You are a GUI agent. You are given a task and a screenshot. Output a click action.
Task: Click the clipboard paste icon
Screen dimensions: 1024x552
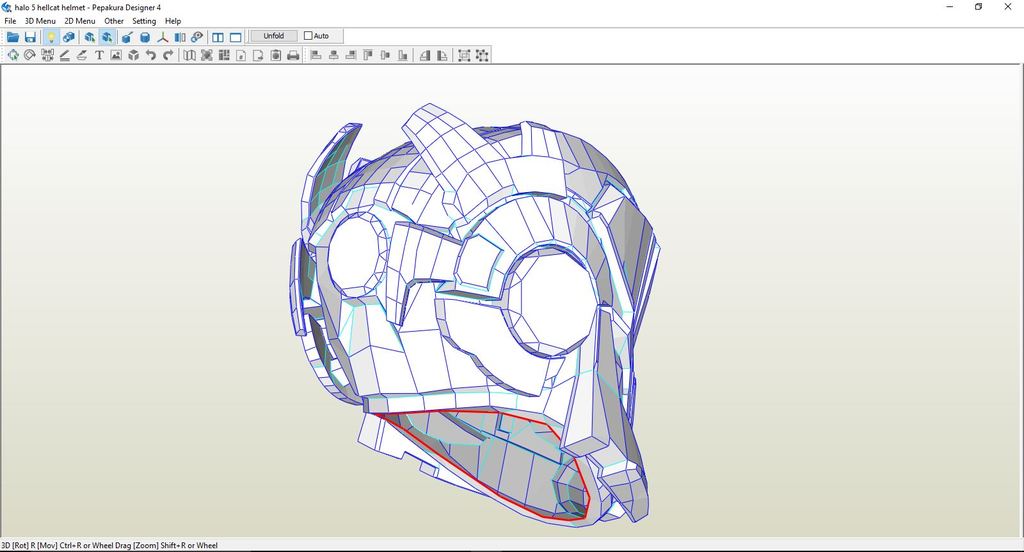[x=276, y=56]
